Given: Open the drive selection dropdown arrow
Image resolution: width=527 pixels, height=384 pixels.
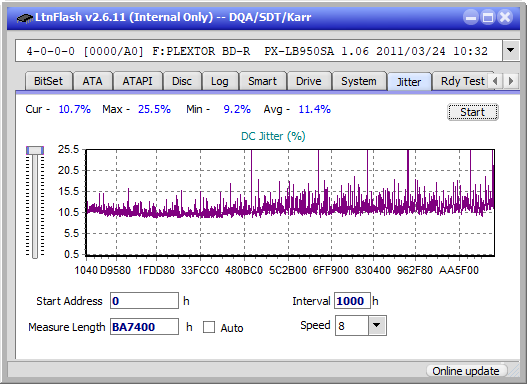Looking at the screenshot, I should [x=511, y=51].
